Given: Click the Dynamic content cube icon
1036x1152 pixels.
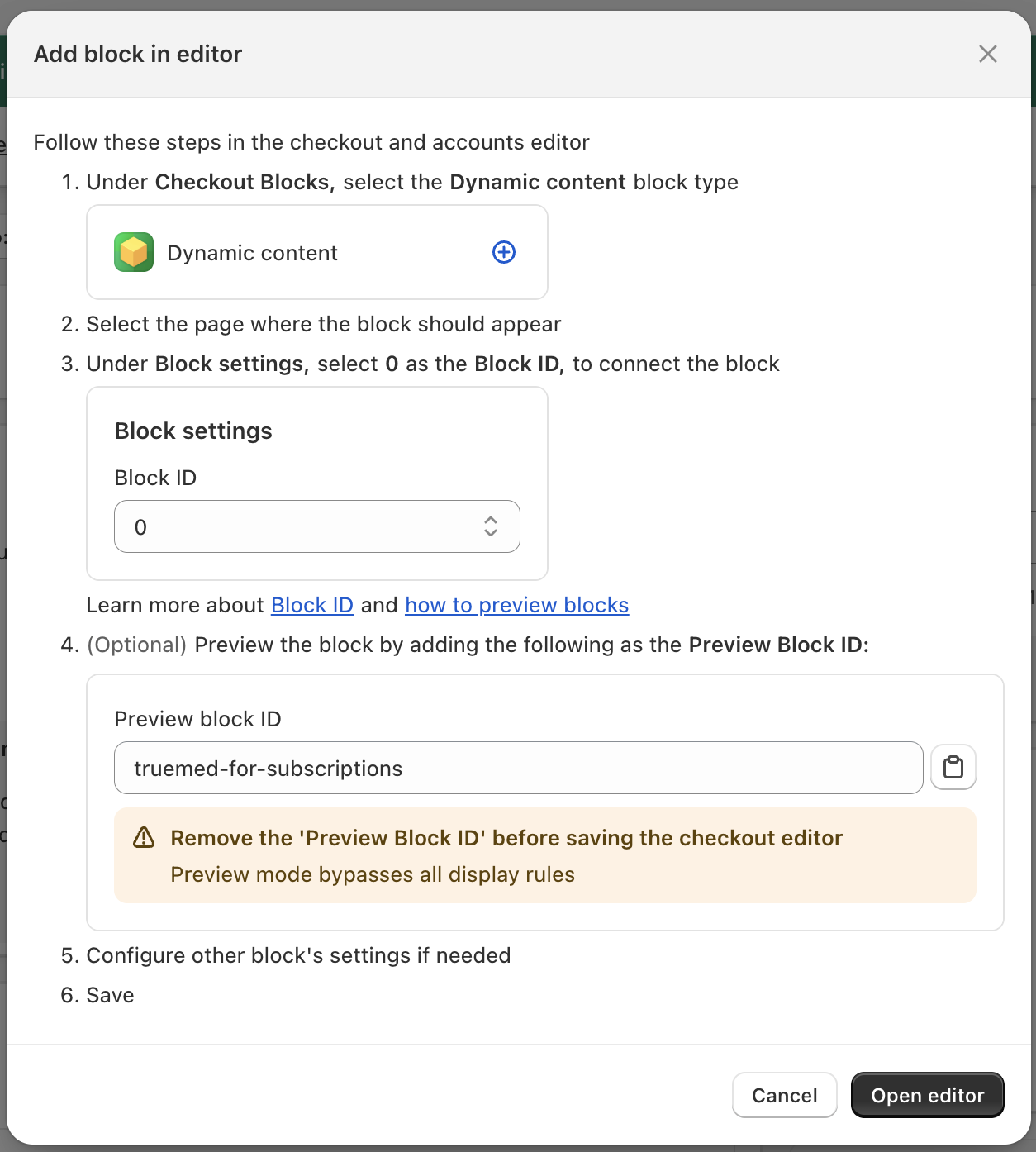Looking at the screenshot, I should click(x=133, y=252).
